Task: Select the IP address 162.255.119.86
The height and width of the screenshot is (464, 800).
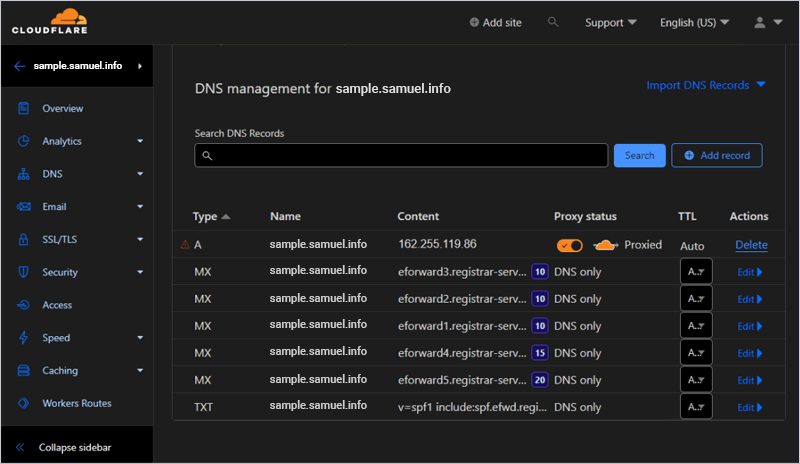Action: (x=437, y=244)
